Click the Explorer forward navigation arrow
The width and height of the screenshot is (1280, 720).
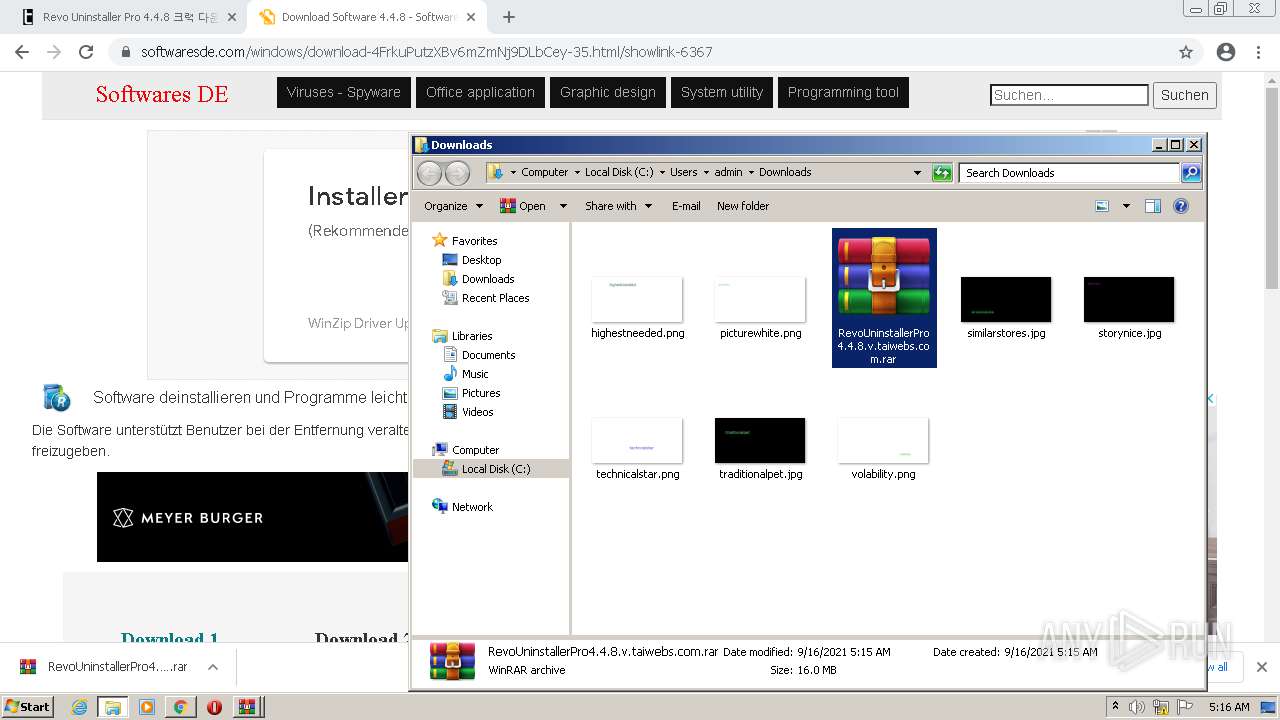[x=457, y=173]
